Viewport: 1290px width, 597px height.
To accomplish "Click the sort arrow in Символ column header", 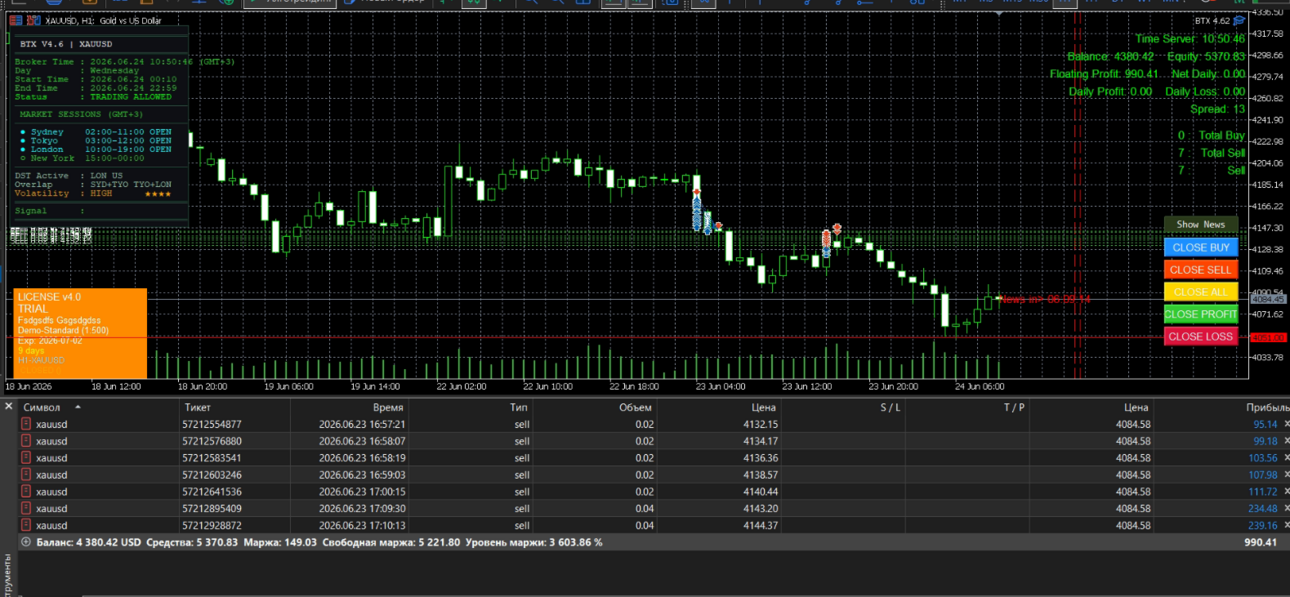I will [78, 407].
